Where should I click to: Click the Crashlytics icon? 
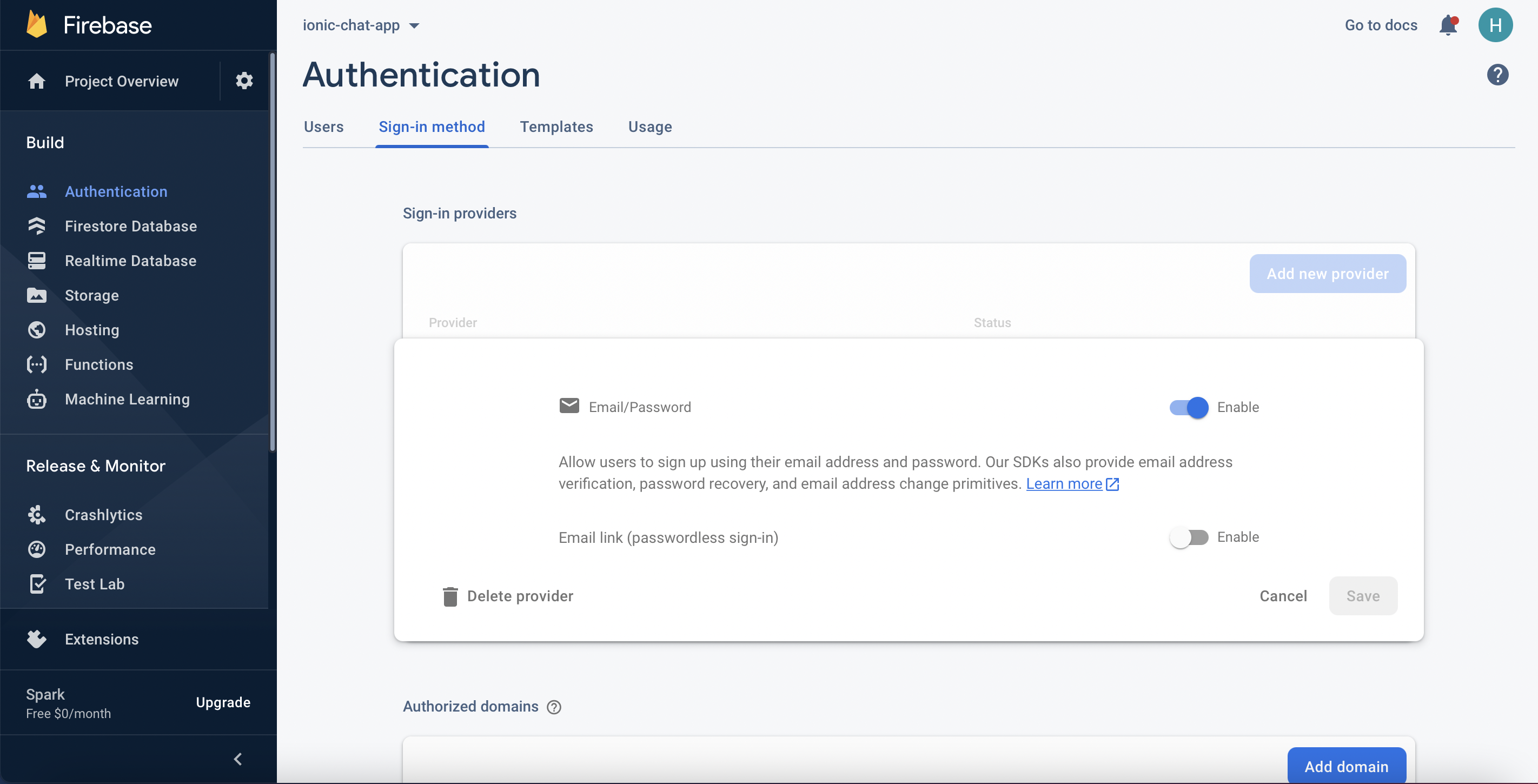click(x=36, y=515)
